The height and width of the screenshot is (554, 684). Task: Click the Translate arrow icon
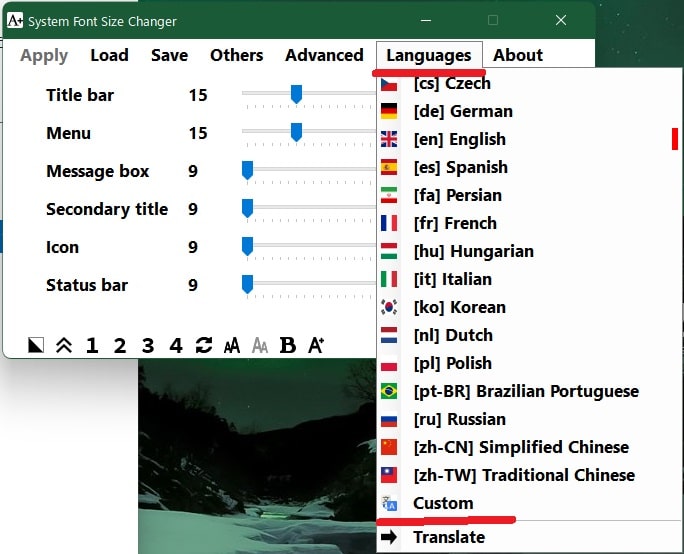pos(389,537)
